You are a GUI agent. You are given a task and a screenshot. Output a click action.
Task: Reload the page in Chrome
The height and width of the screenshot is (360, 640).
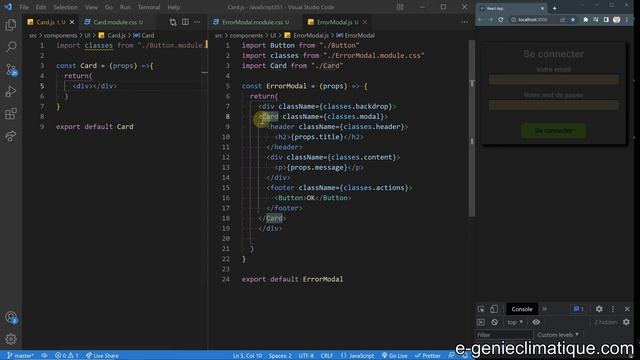501,20
